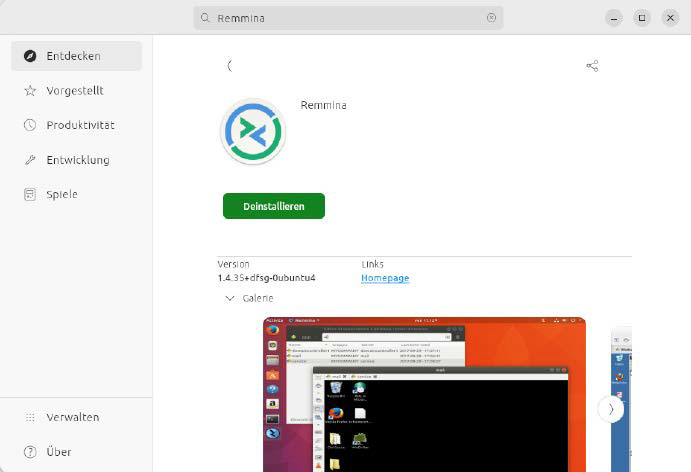Click the Version label
The width and height of the screenshot is (691, 472).
click(234, 264)
